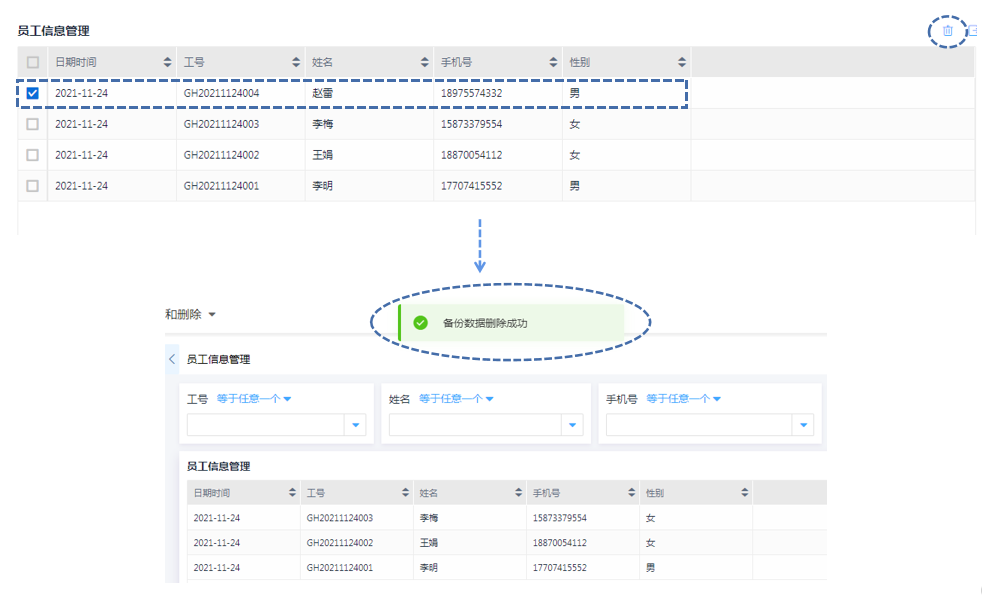Click into the 工号 filter input field
The width and height of the screenshot is (982, 600).
tap(265, 425)
